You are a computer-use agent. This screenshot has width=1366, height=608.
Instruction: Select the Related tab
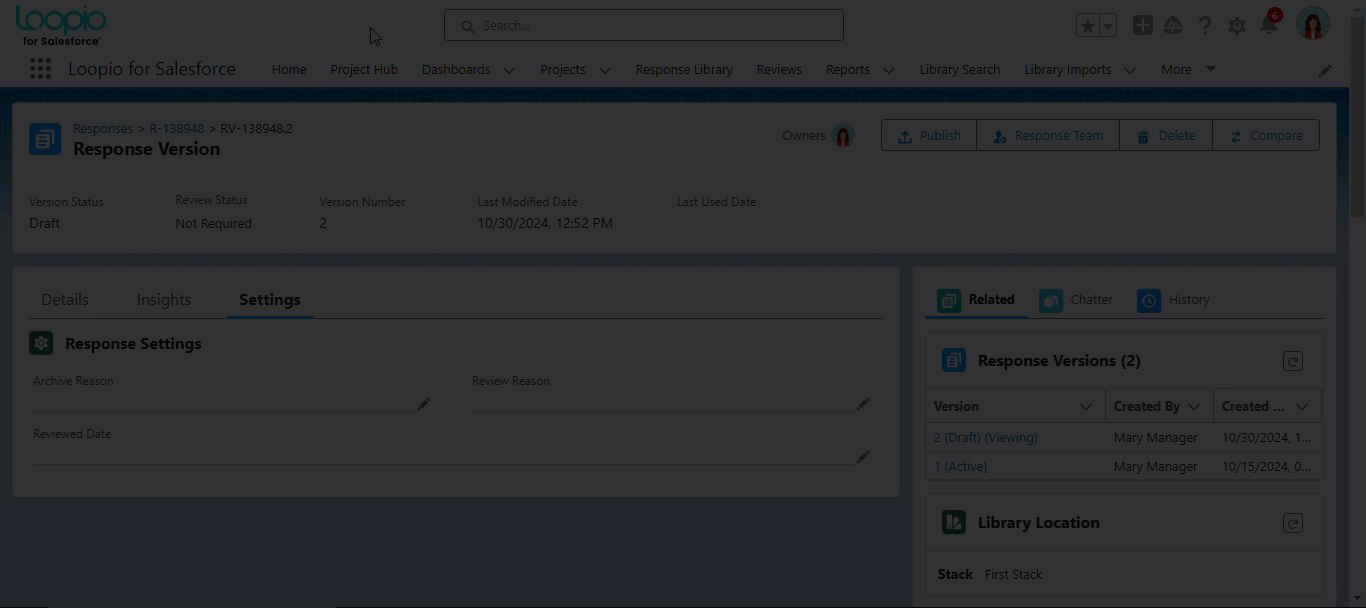click(976, 300)
